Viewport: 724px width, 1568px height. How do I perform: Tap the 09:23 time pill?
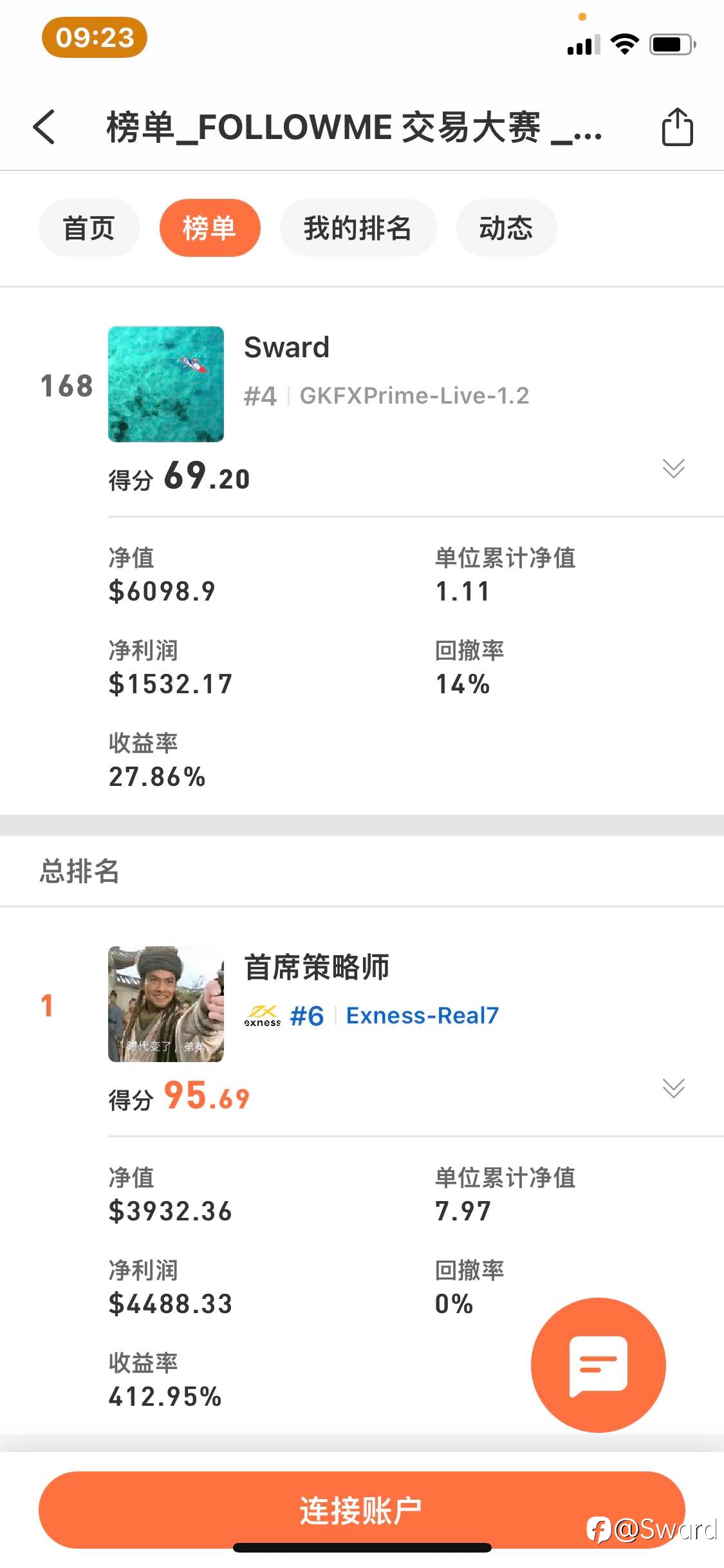95,37
